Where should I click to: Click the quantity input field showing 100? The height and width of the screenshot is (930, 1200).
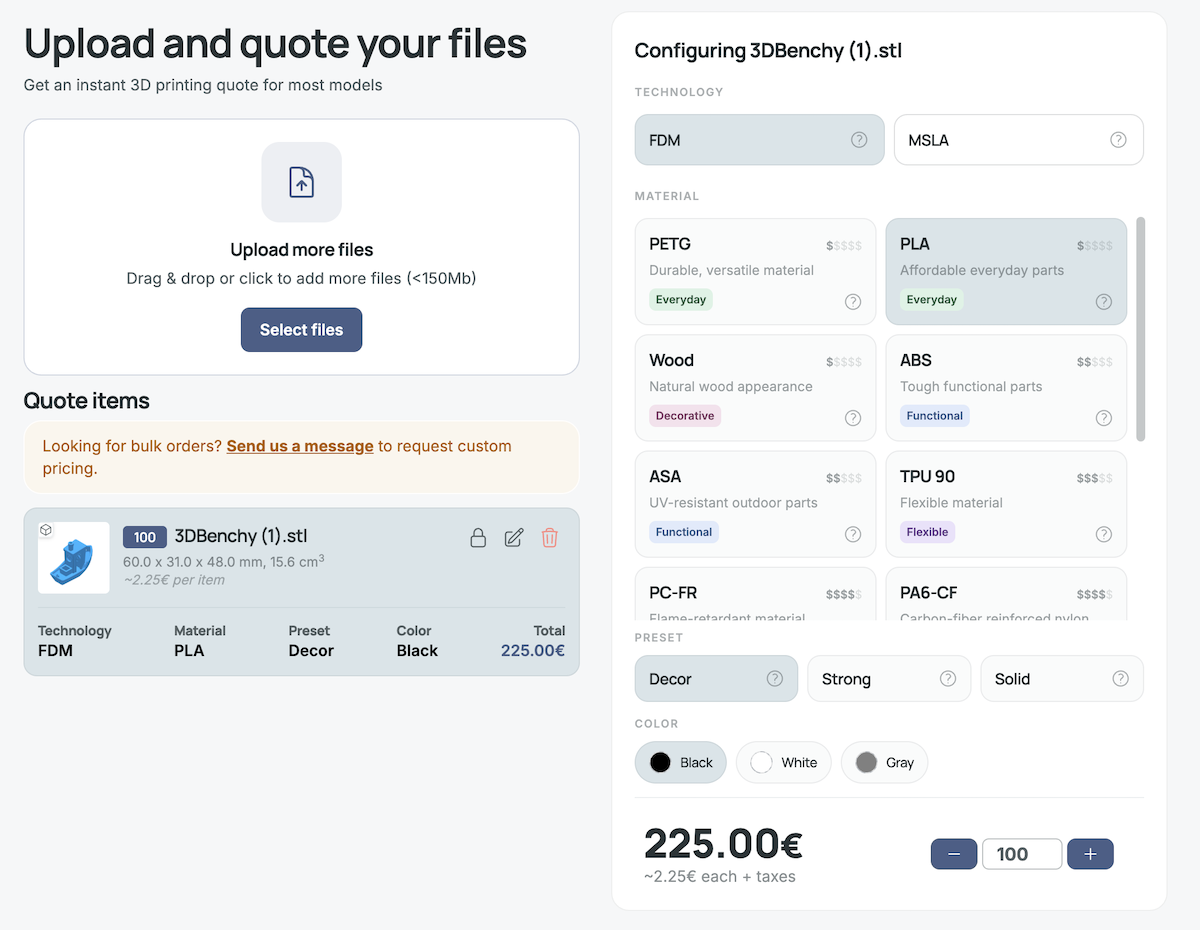point(1022,854)
